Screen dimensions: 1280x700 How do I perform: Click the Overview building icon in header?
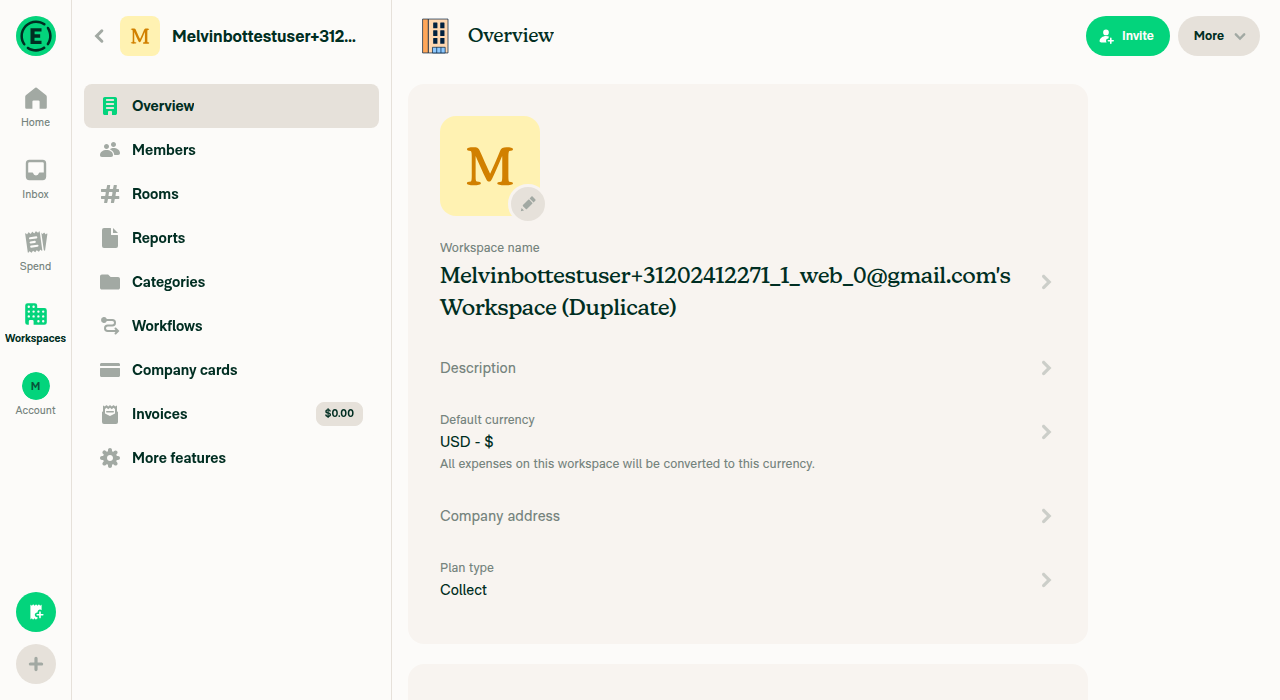435,36
